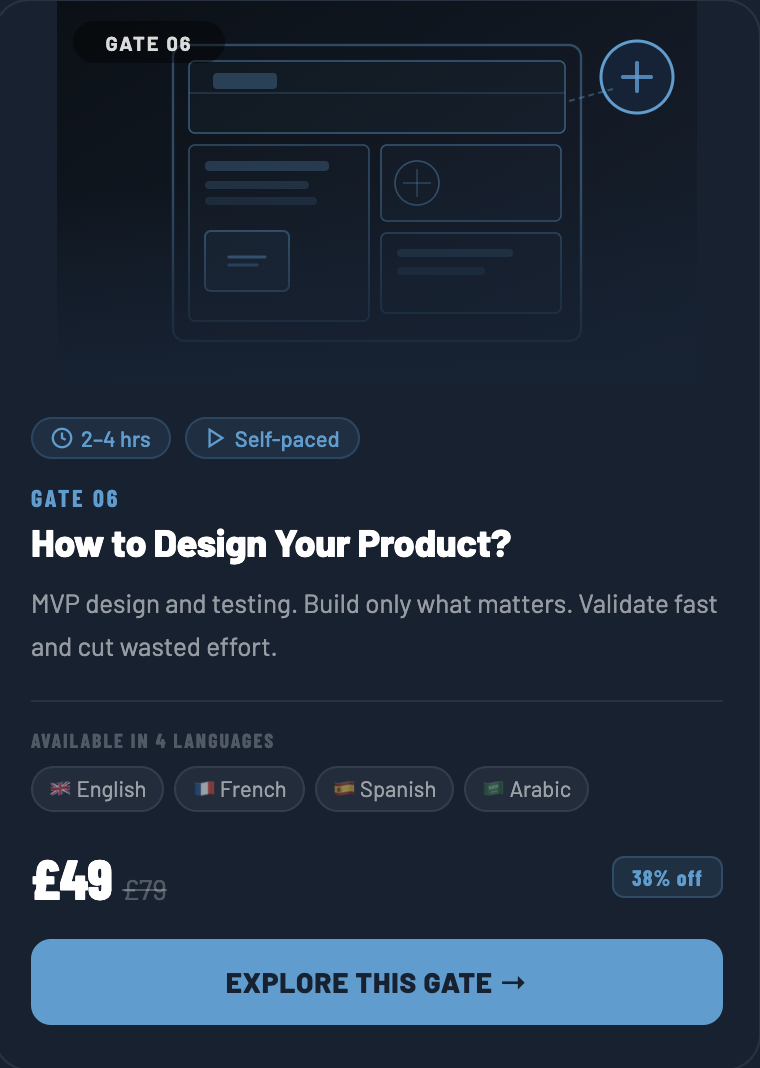Click the clock icon beside 2–4 hrs
The height and width of the screenshot is (1068, 760).
[62, 438]
